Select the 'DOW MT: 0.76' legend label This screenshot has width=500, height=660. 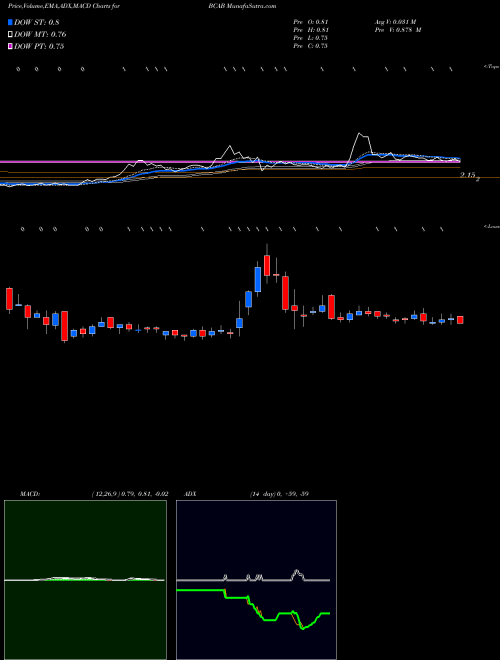40,34
